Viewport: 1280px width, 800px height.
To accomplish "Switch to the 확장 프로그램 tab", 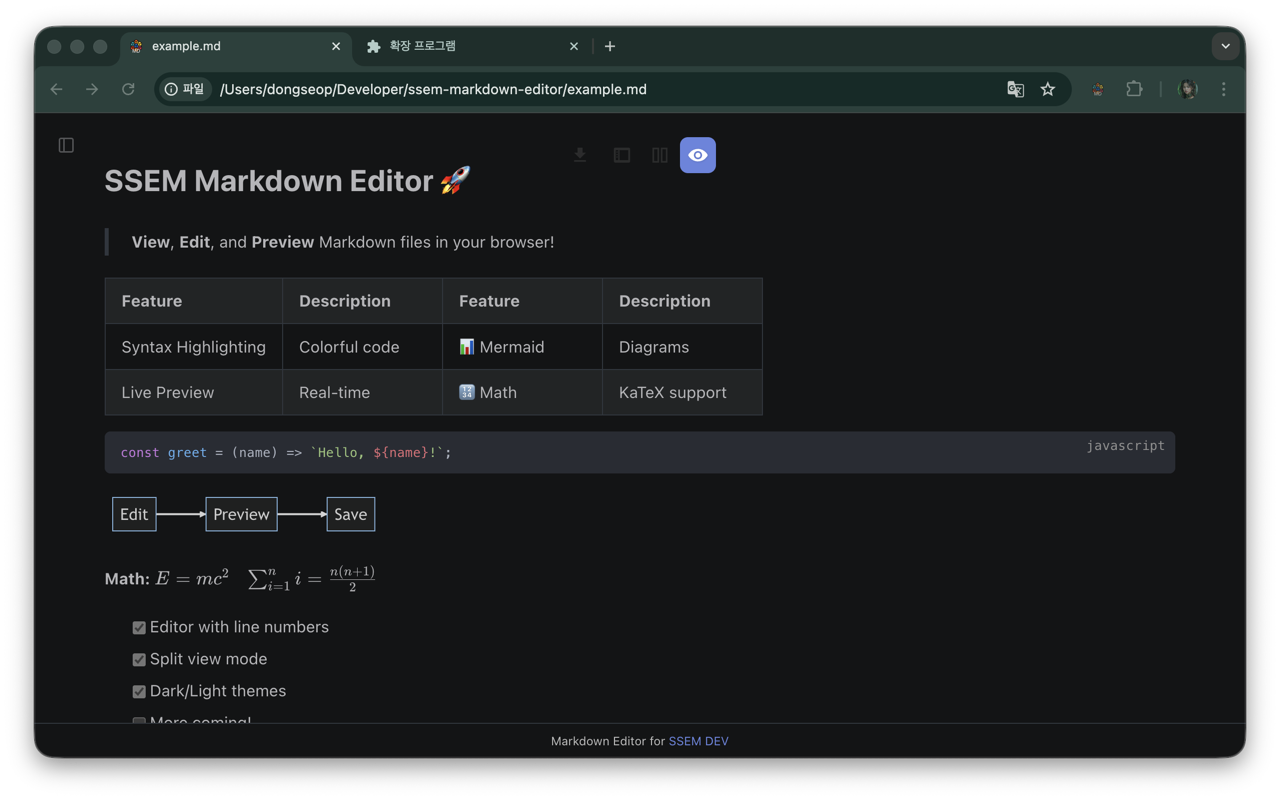I will click(472, 46).
